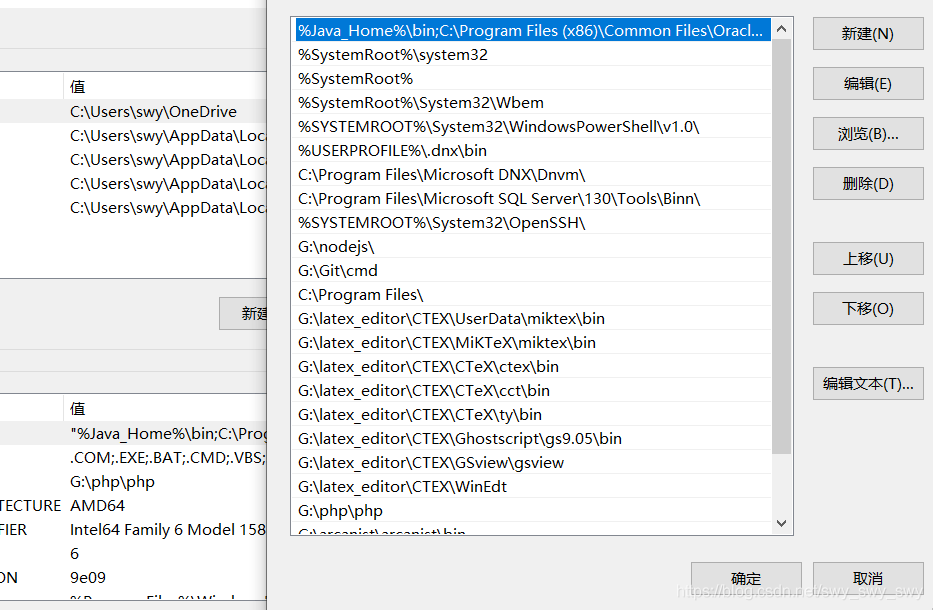Select the System32\OpenSSH\ entry

pyautogui.click(x=533, y=223)
